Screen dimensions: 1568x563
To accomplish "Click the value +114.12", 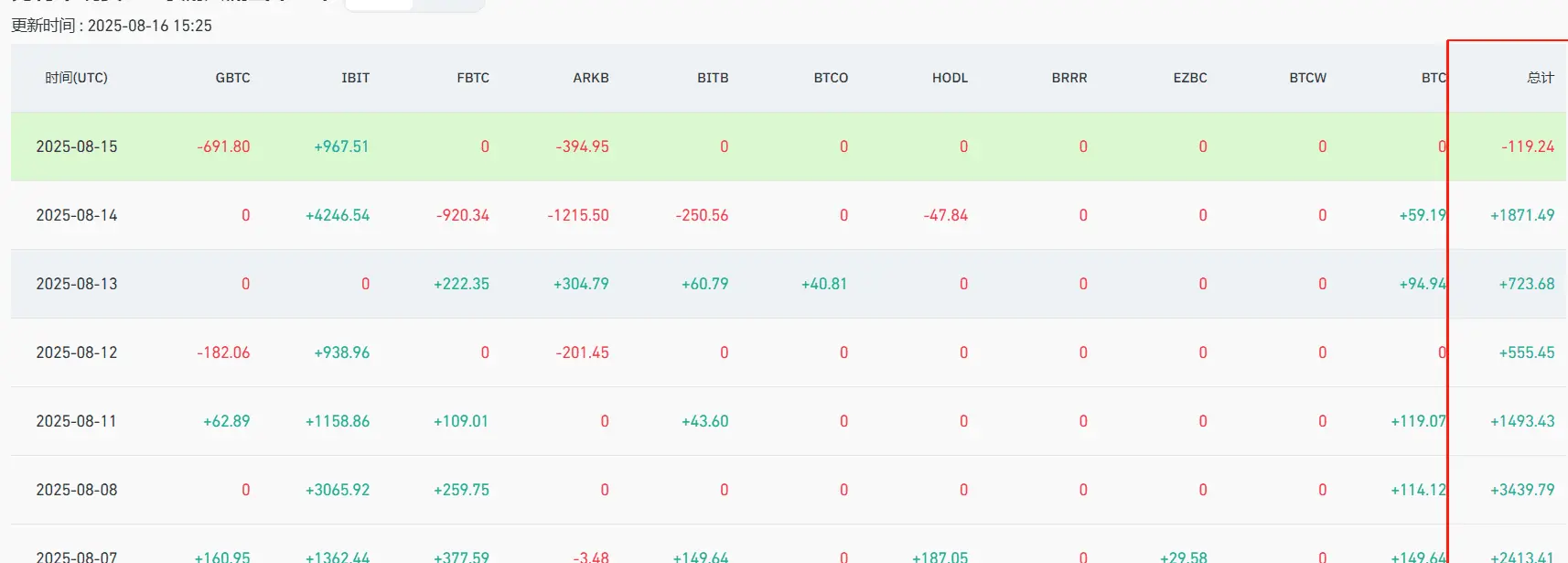I will pos(1419,490).
